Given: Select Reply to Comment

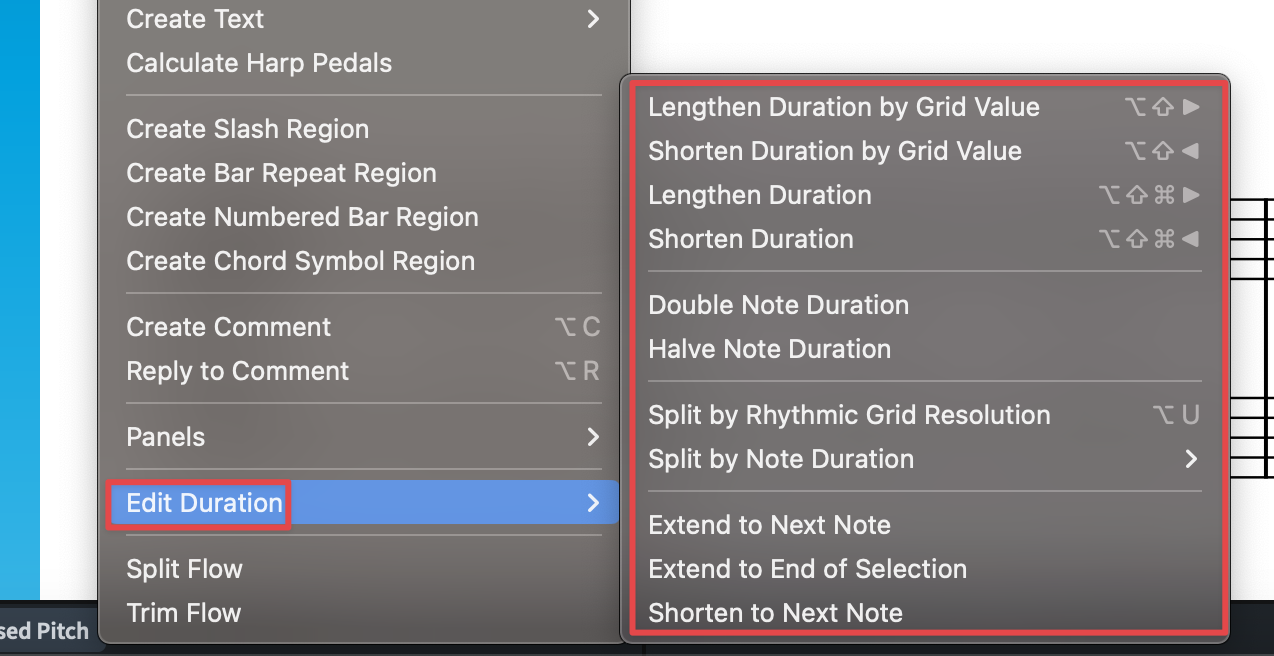Looking at the screenshot, I should [238, 371].
